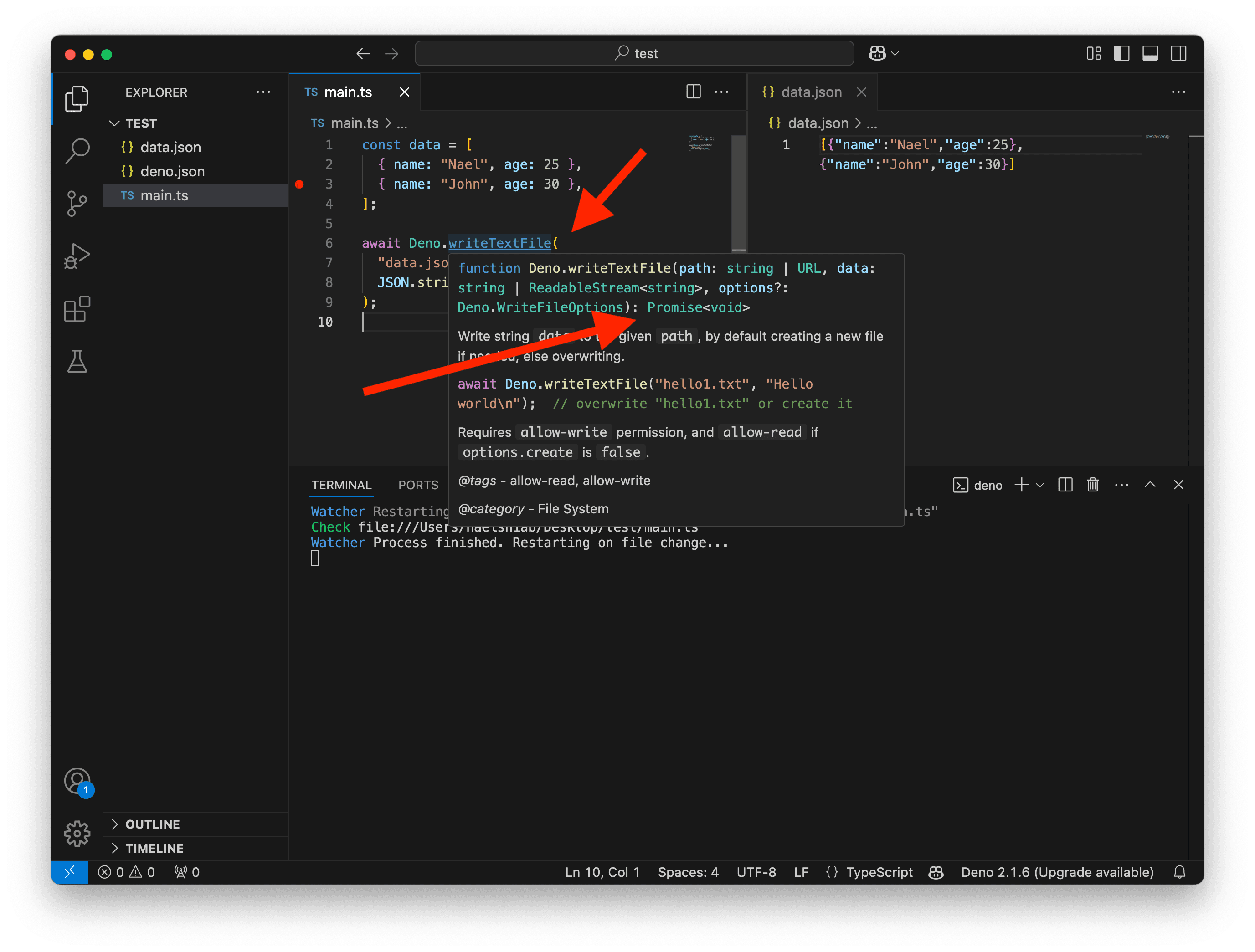Kill the terminal with trash icon
Viewport: 1255px width, 952px height.
(1093, 486)
